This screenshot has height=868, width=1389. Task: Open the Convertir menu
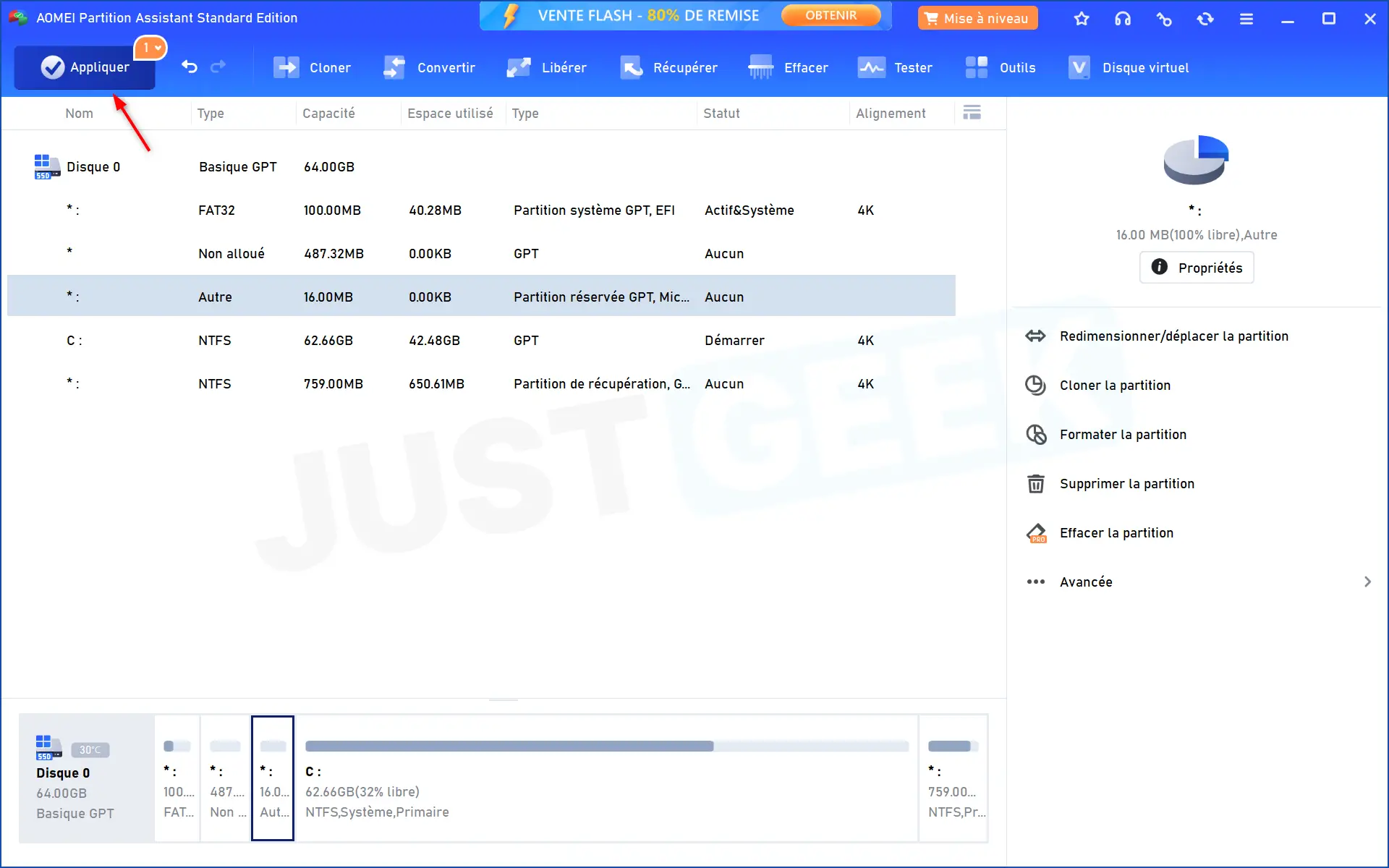click(429, 67)
